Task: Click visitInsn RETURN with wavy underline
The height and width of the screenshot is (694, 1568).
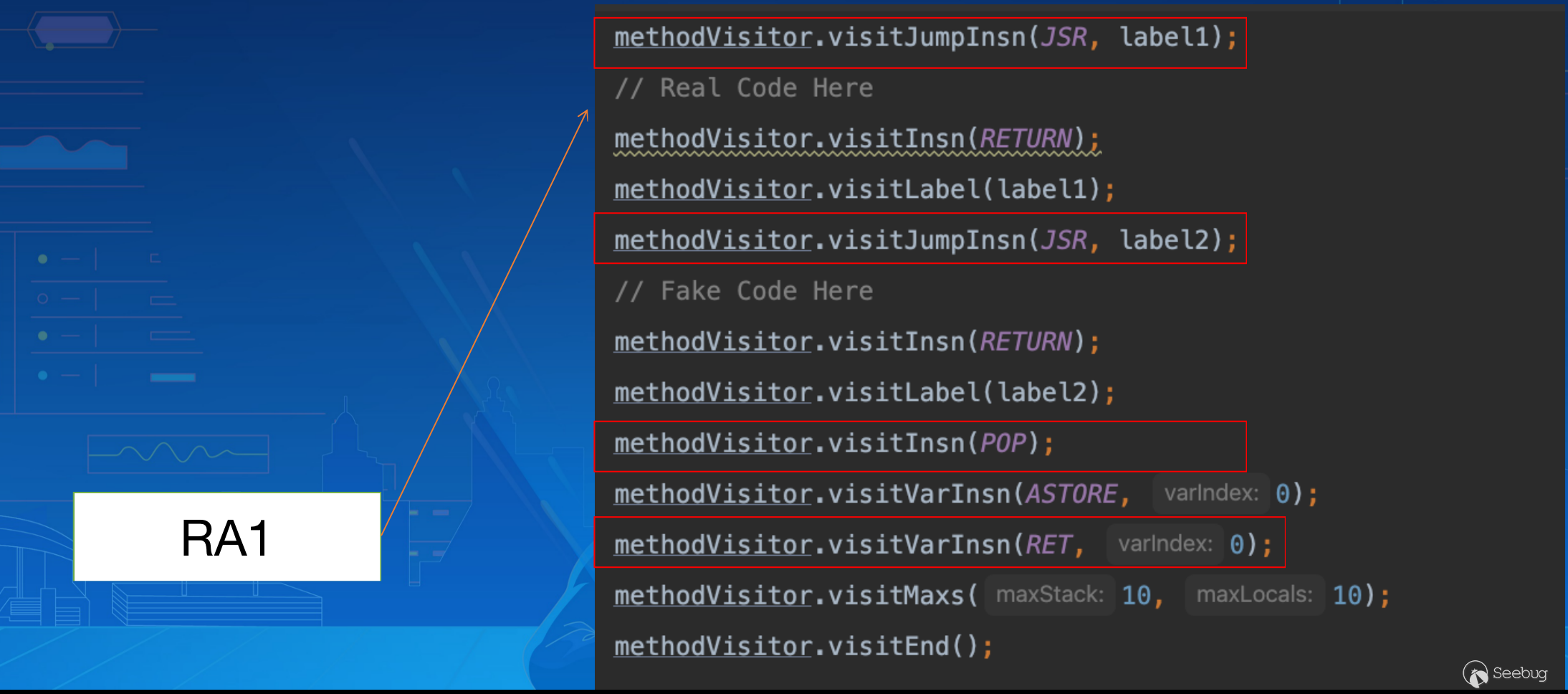Action: click(x=856, y=139)
